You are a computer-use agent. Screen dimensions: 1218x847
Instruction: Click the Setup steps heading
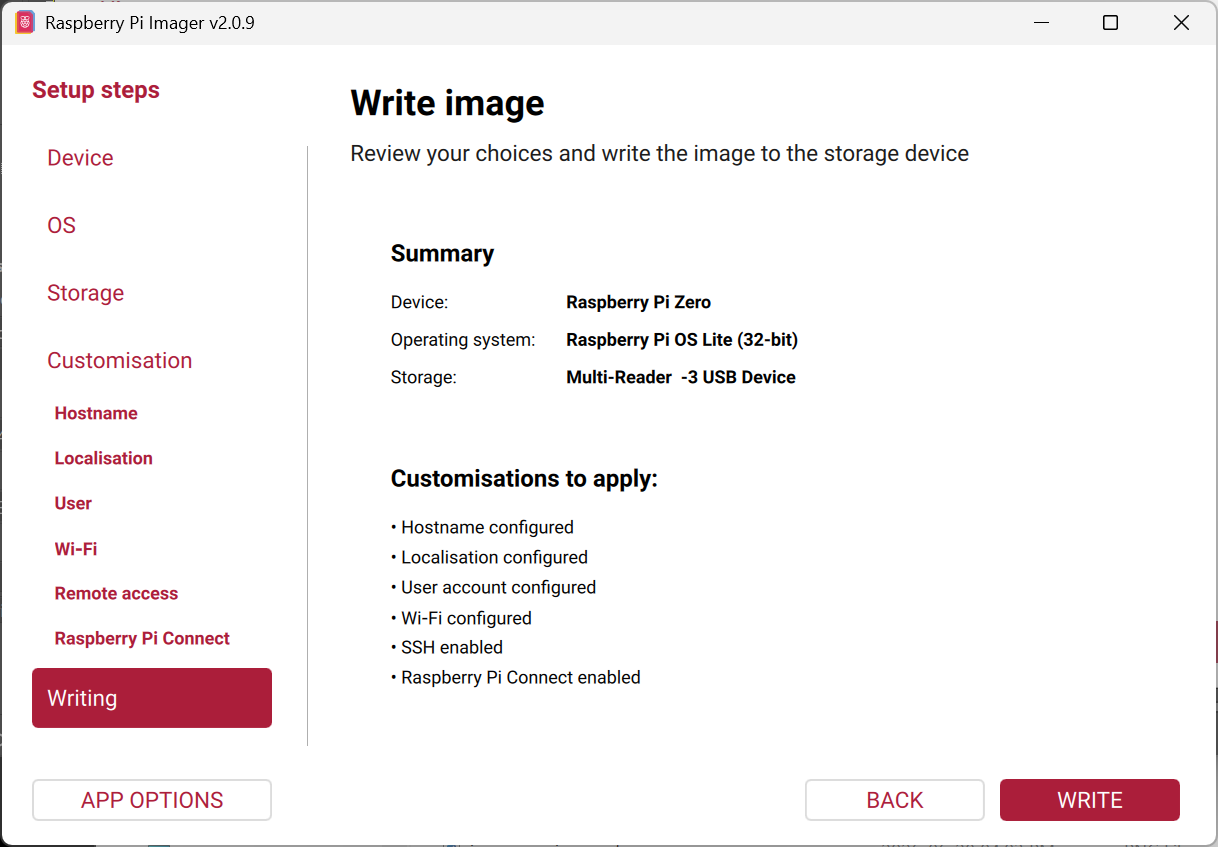tap(96, 90)
